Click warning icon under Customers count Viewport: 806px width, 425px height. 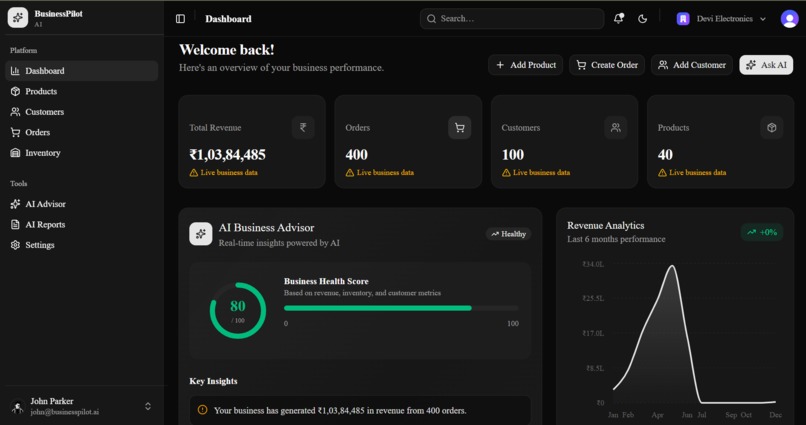click(506, 173)
